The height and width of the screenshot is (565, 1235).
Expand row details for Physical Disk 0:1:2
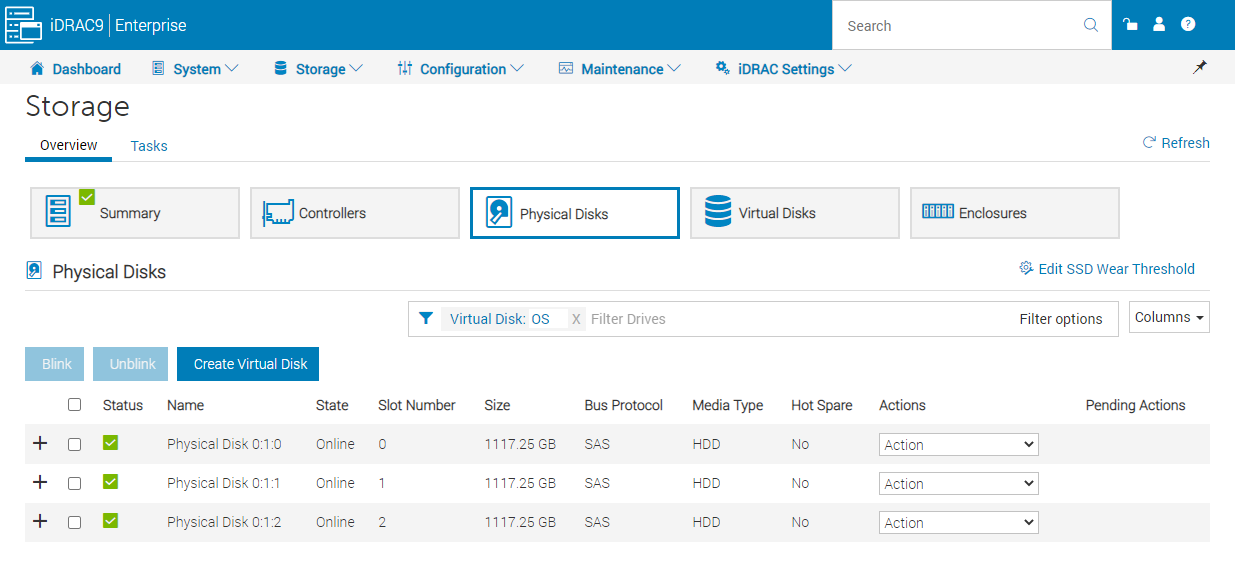coord(40,521)
